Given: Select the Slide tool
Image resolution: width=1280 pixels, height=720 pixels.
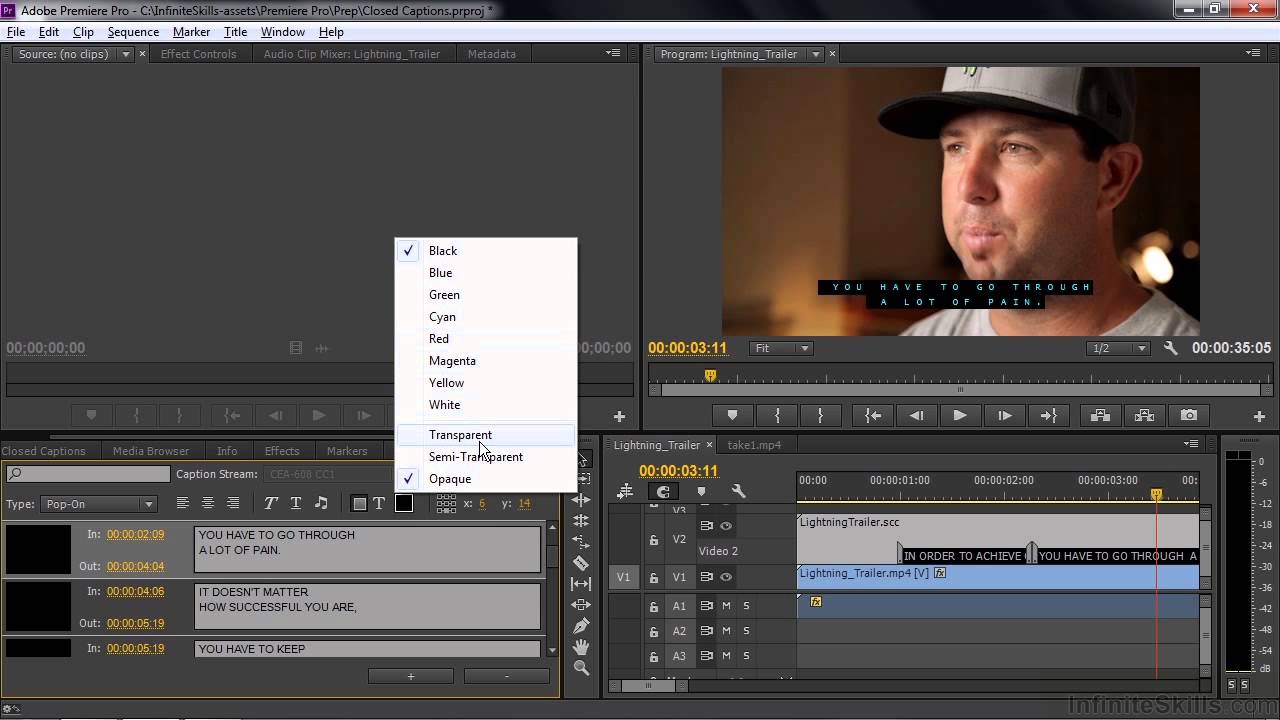Looking at the screenshot, I should 581,605.
